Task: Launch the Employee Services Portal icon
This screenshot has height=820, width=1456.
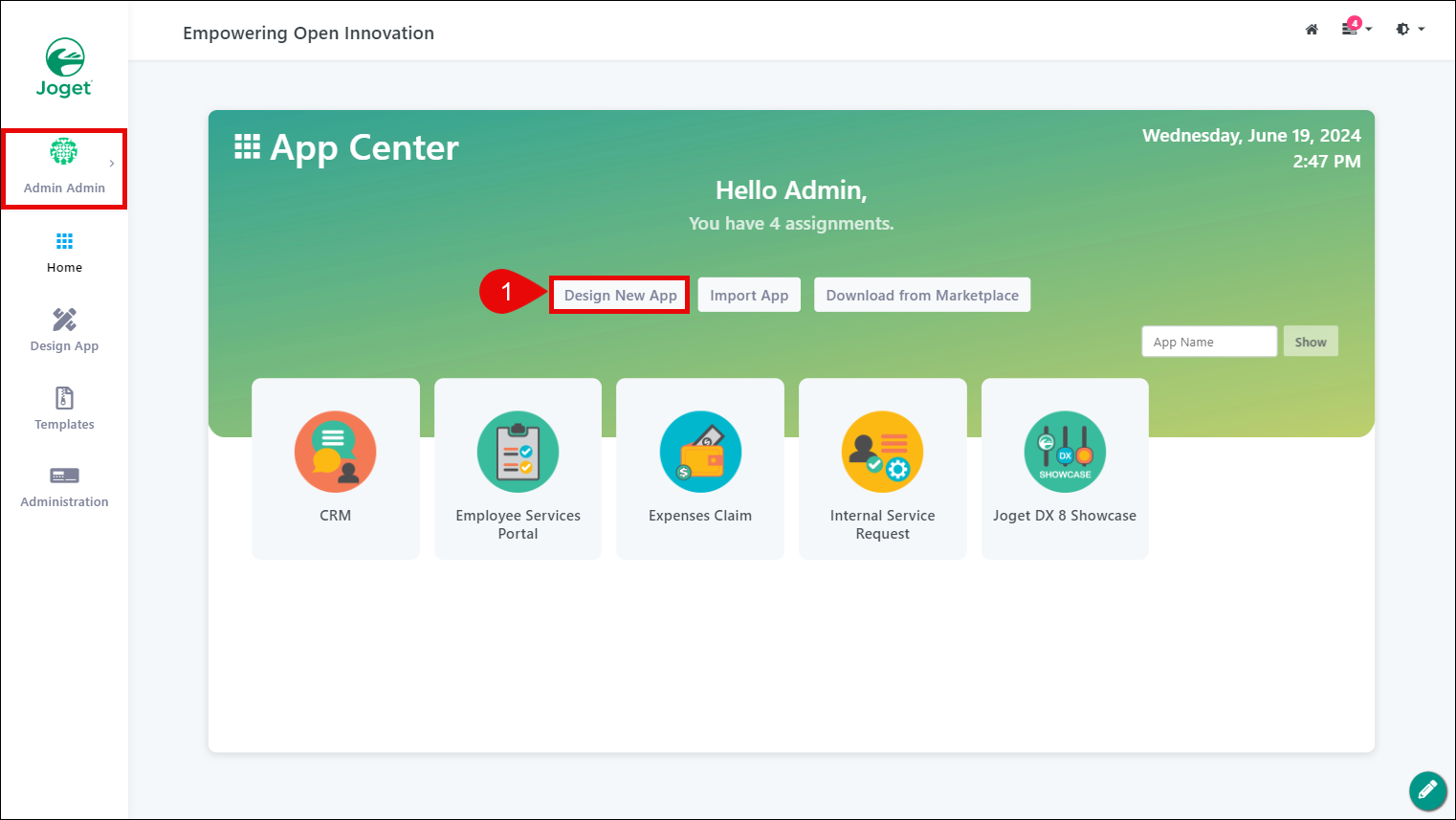Action: click(518, 452)
